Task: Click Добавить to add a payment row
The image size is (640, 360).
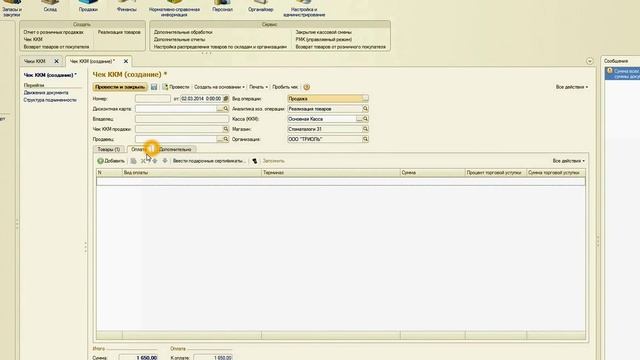Action: pos(111,161)
